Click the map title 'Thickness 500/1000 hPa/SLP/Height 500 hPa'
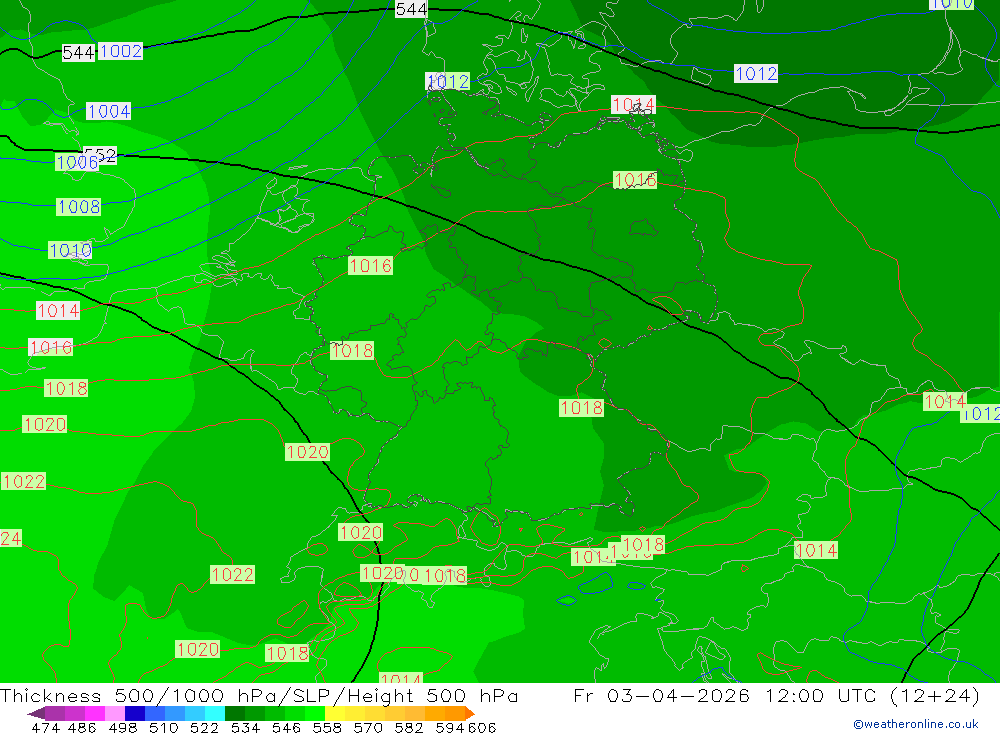This screenshot has height=733, width=1000. [x=259, y=695]
